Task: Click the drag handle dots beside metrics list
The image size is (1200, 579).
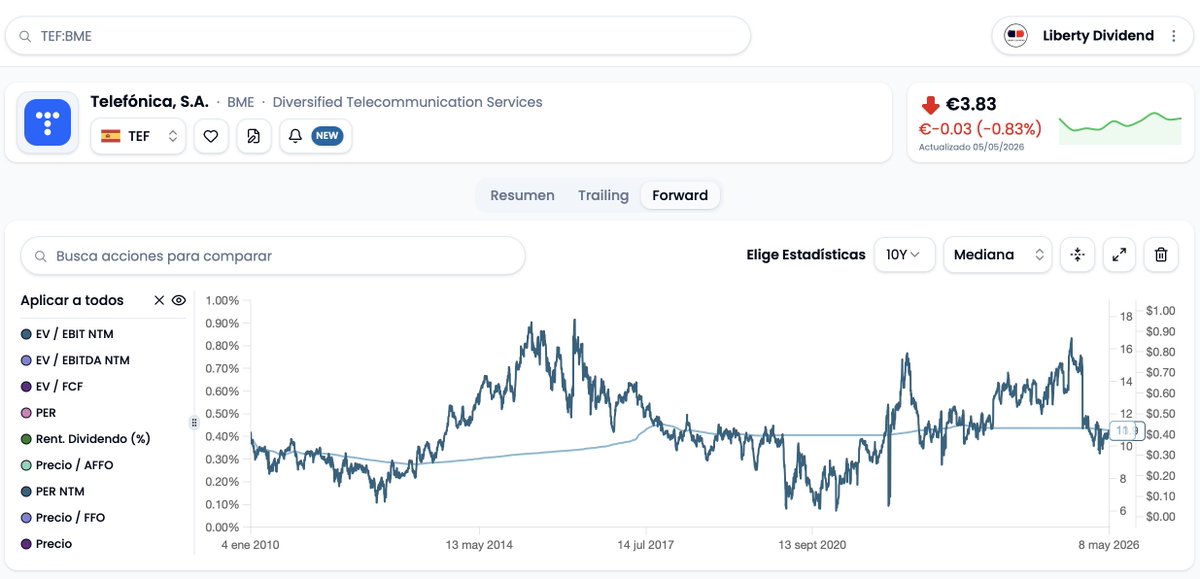Action: pos(194,423)
